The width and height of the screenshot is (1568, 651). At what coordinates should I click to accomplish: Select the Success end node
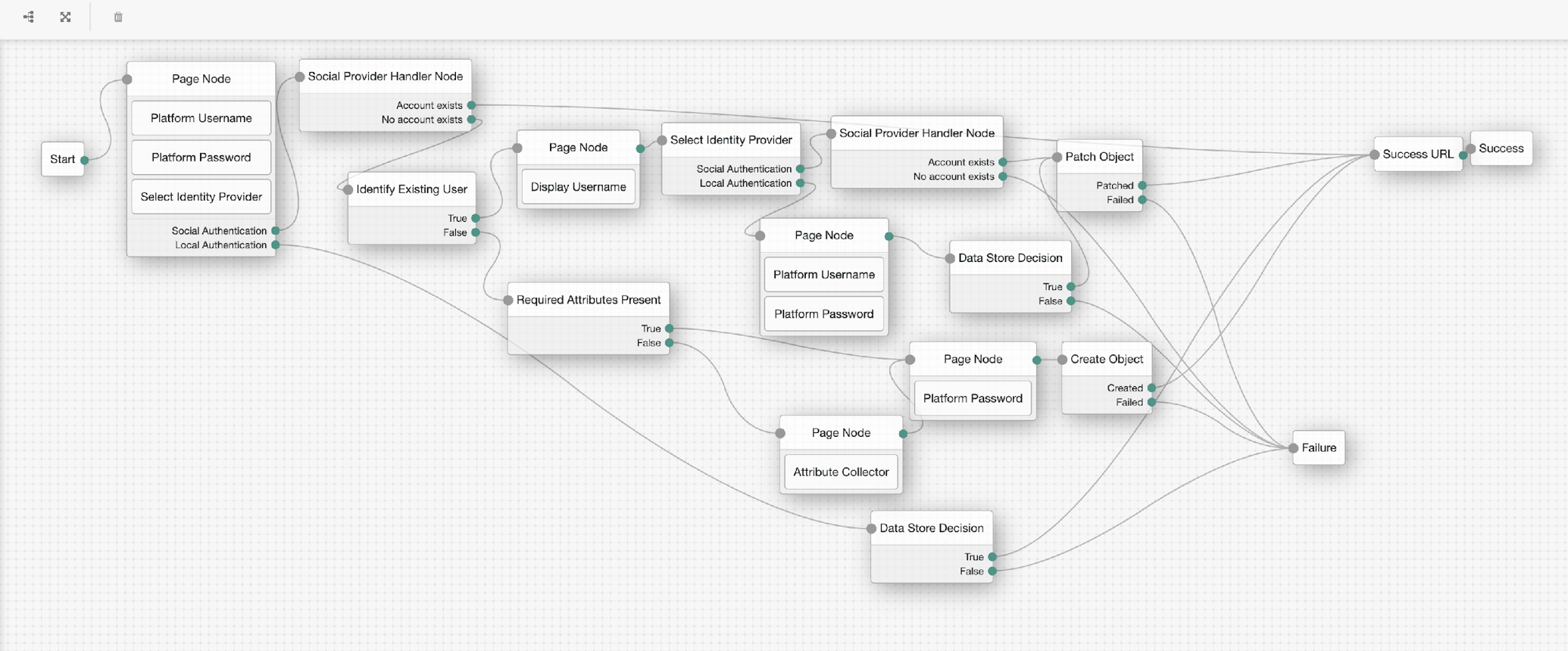[x=1501, y=148]
